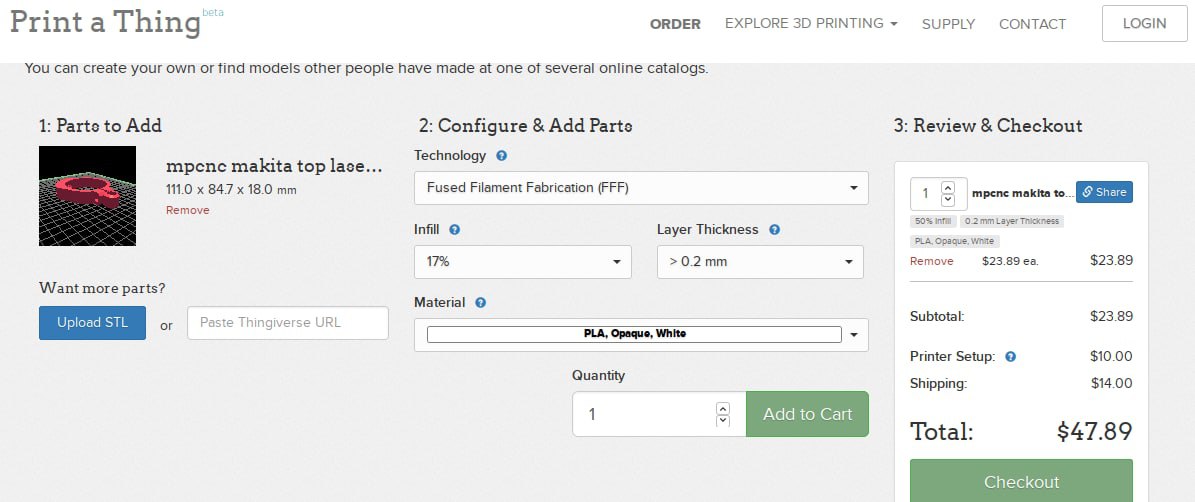Image resolution: width=1195 pixels, height=502 pixels.
Task: Click the Technology help info icon
Action: tap(501, 155)
